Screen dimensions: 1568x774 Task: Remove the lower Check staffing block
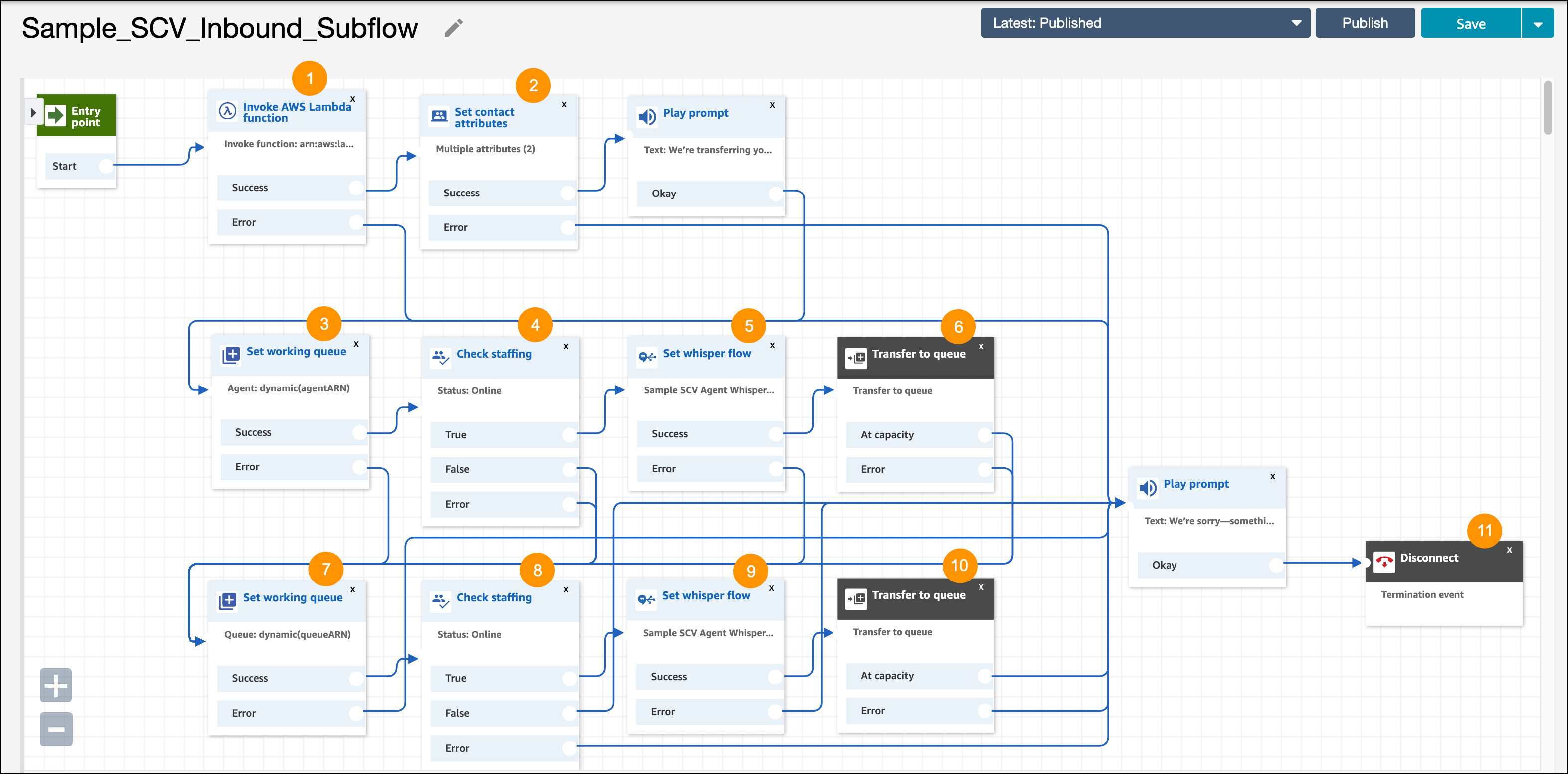566,589
